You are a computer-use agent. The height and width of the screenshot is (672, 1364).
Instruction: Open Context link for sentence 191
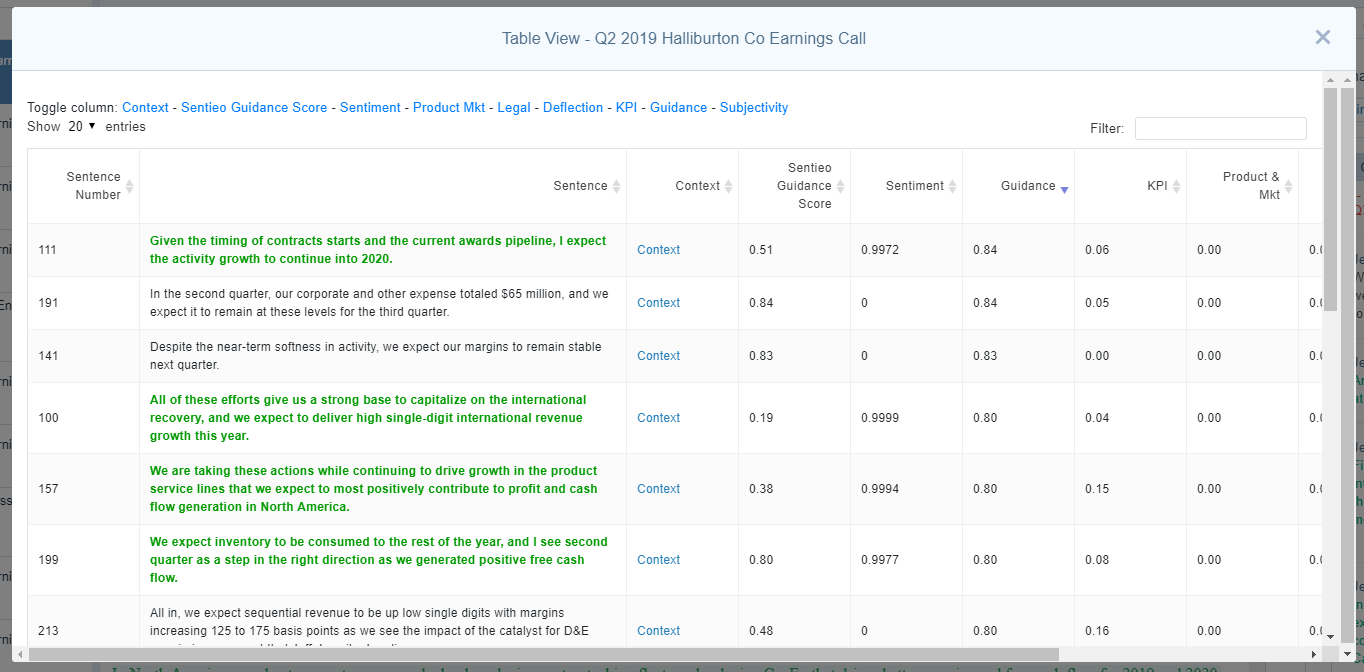pos(658,303)
